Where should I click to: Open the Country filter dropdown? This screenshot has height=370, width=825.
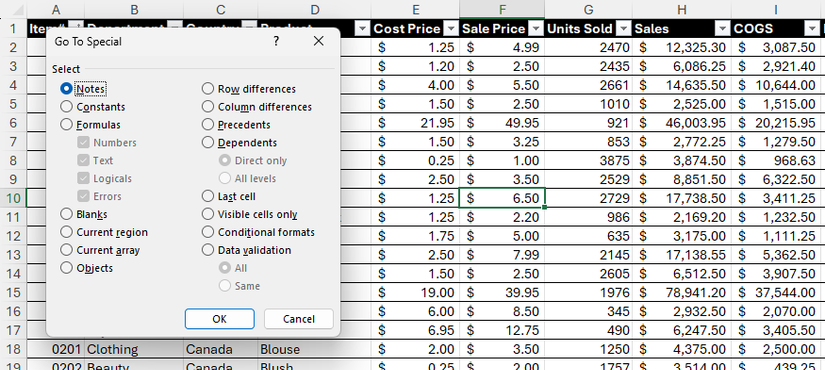point(249,26)
